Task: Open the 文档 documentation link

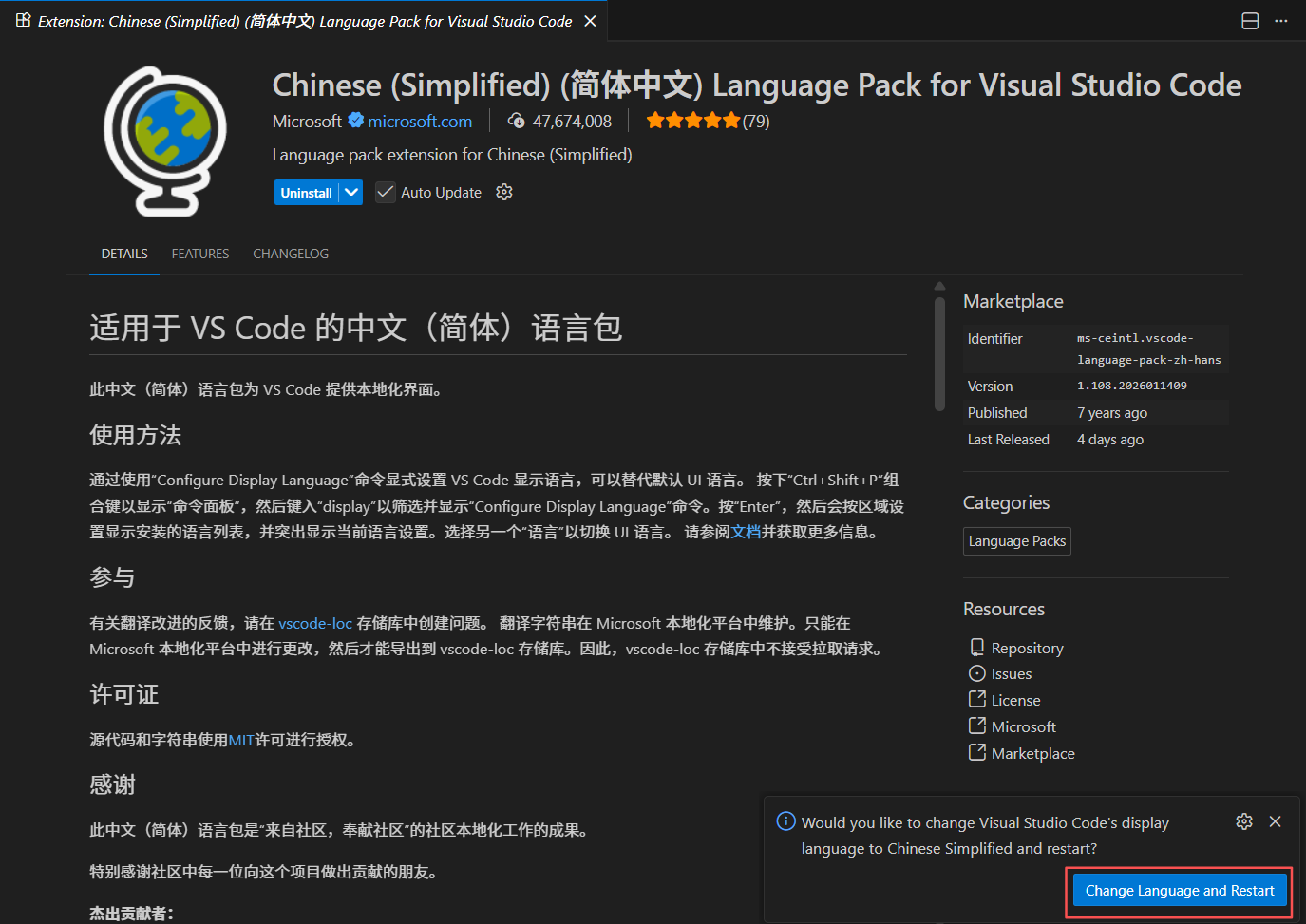Action: [746, 532]
